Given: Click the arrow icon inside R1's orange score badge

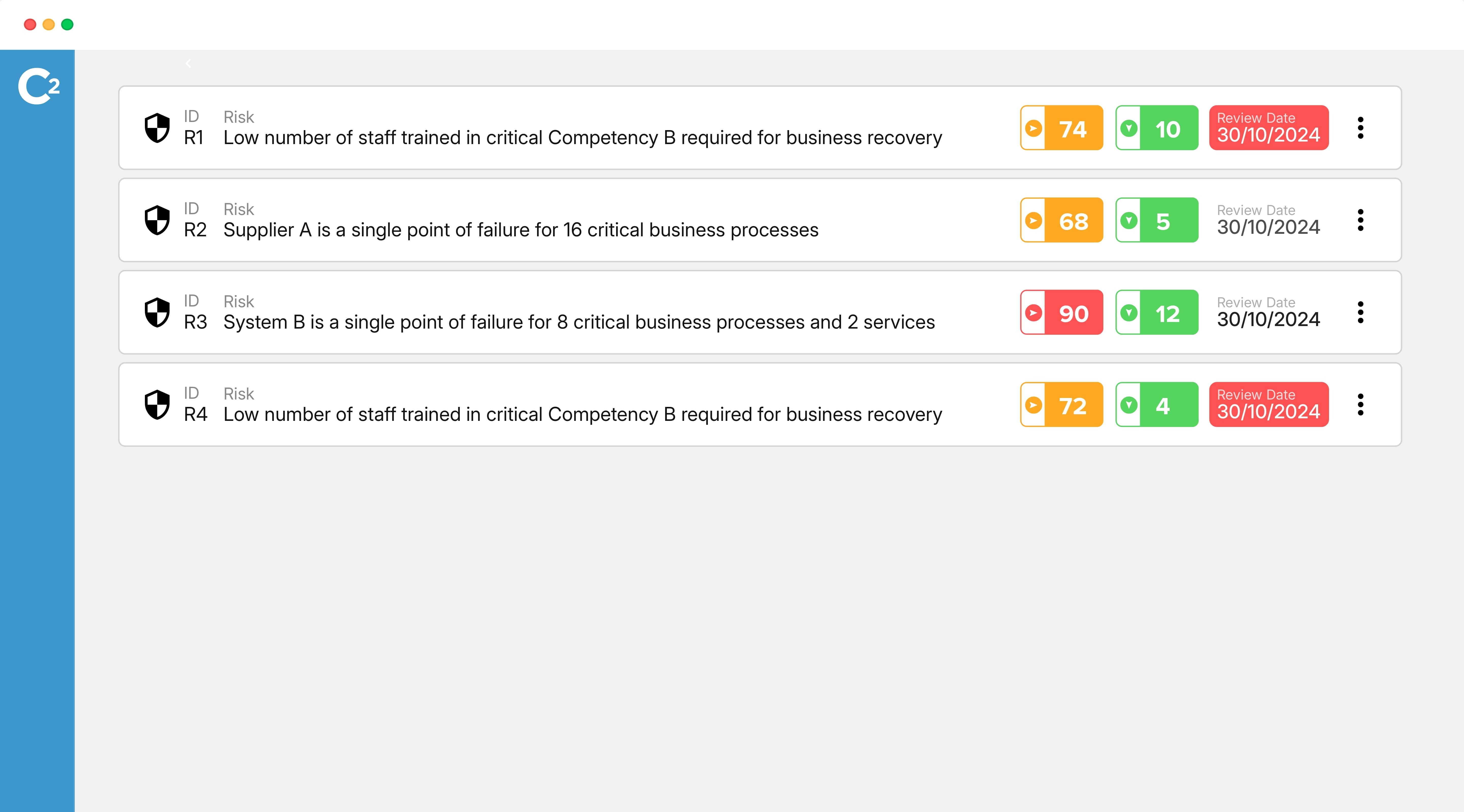Looking at the screenshot, I should click(1033, 128).
